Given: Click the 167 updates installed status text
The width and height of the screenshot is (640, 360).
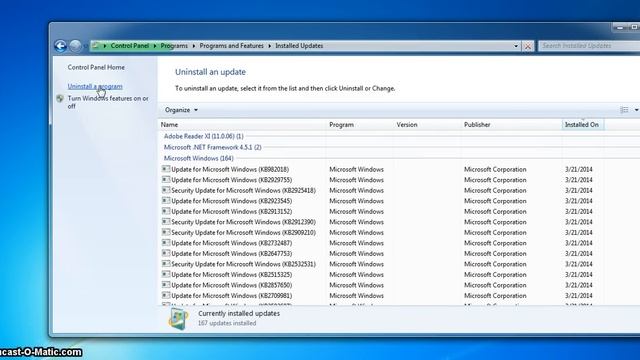Looking at the screenshot, I should (227, 323).
